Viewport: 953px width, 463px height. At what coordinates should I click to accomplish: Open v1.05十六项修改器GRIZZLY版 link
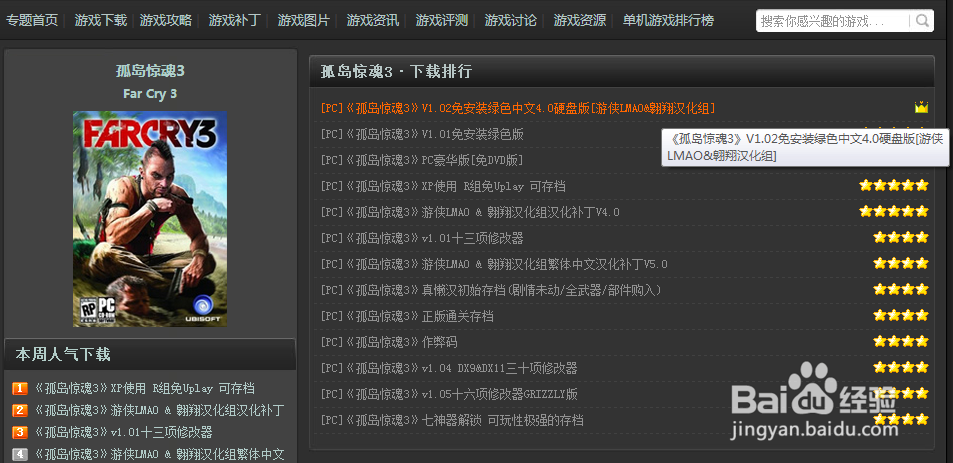point(449,394)
